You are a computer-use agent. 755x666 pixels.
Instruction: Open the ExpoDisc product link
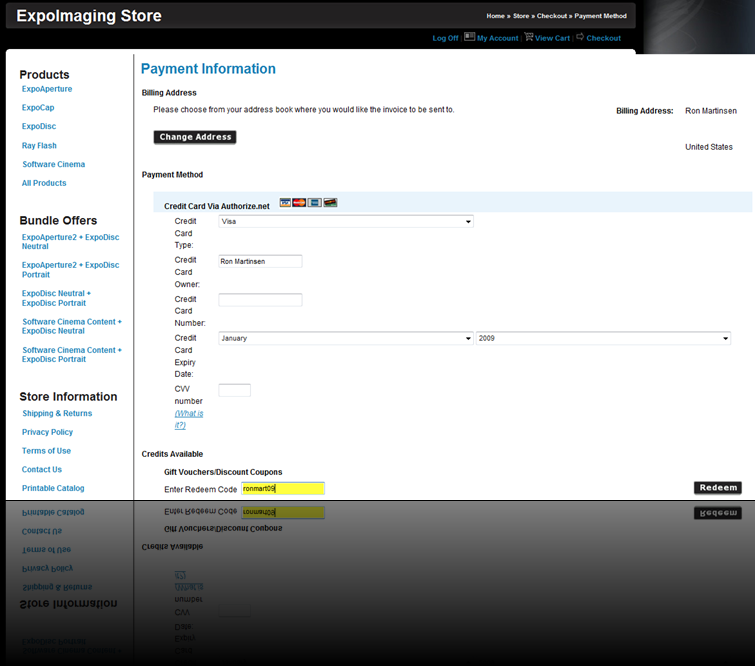pyautogui.click(x=39, y=127)
